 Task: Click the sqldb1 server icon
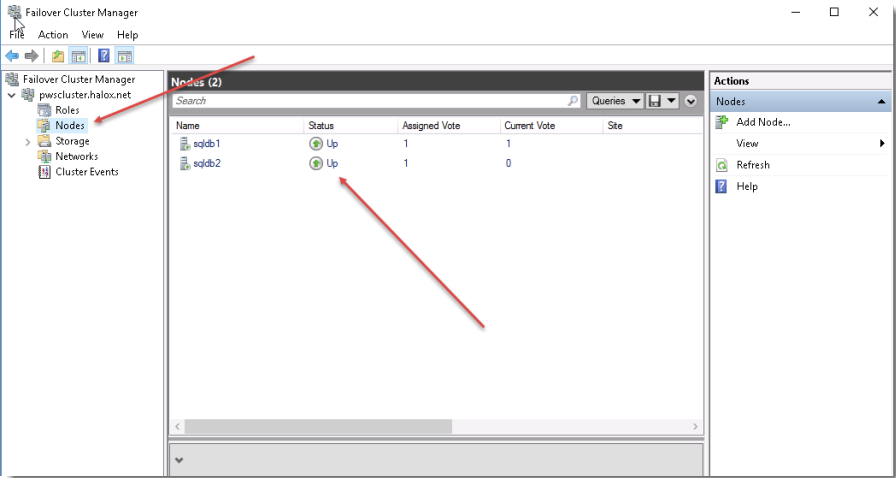[185, 144]
